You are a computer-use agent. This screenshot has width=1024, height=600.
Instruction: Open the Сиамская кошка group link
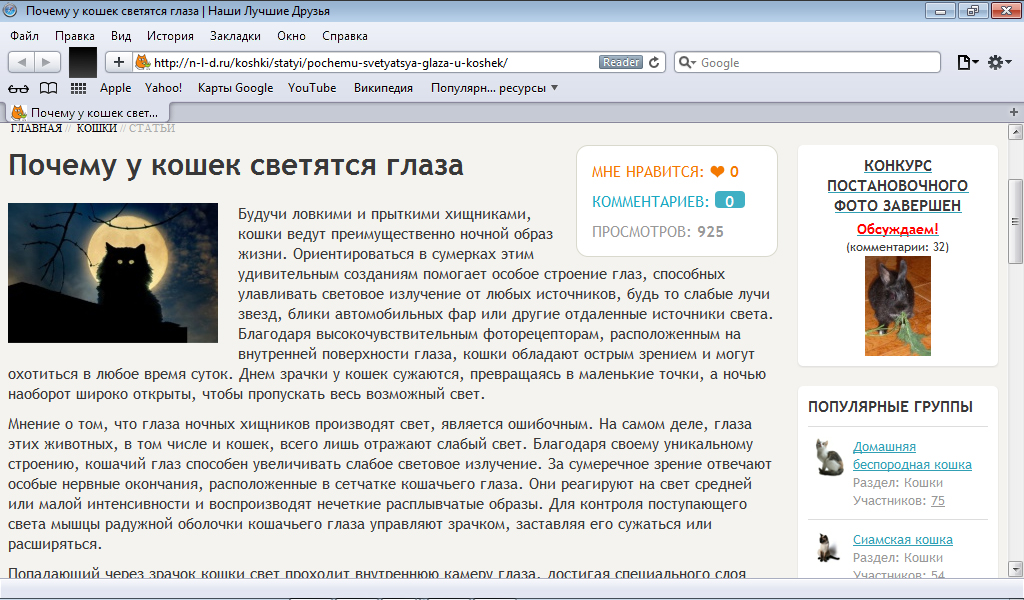(x=903, y=540)
